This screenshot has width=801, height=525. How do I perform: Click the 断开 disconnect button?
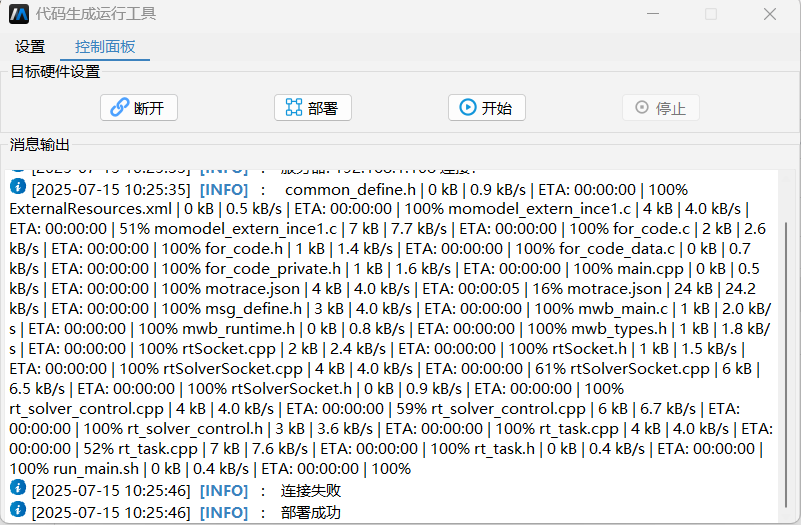tap(139, 108)
